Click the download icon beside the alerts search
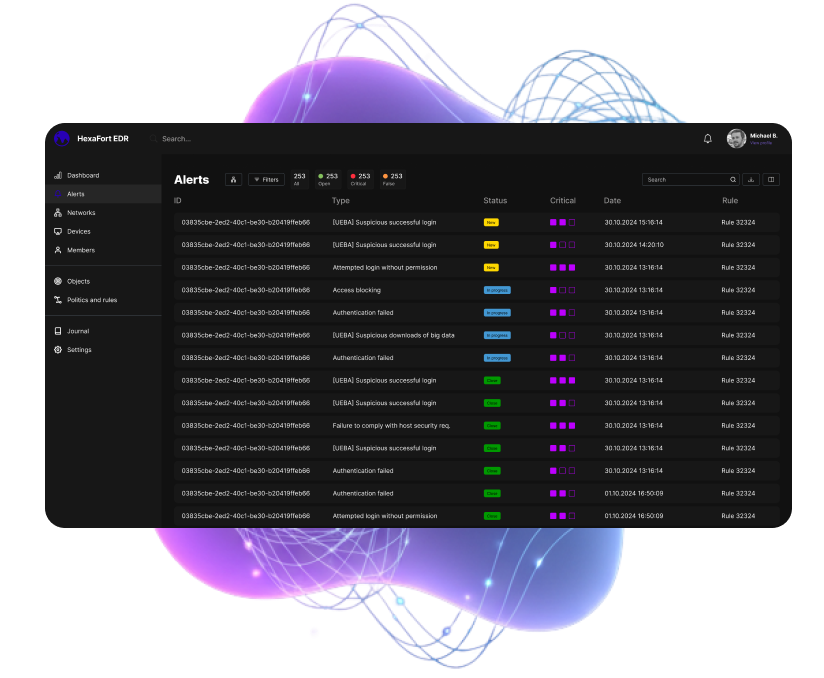This screenshot has width=824, height=678. point(751,180)
